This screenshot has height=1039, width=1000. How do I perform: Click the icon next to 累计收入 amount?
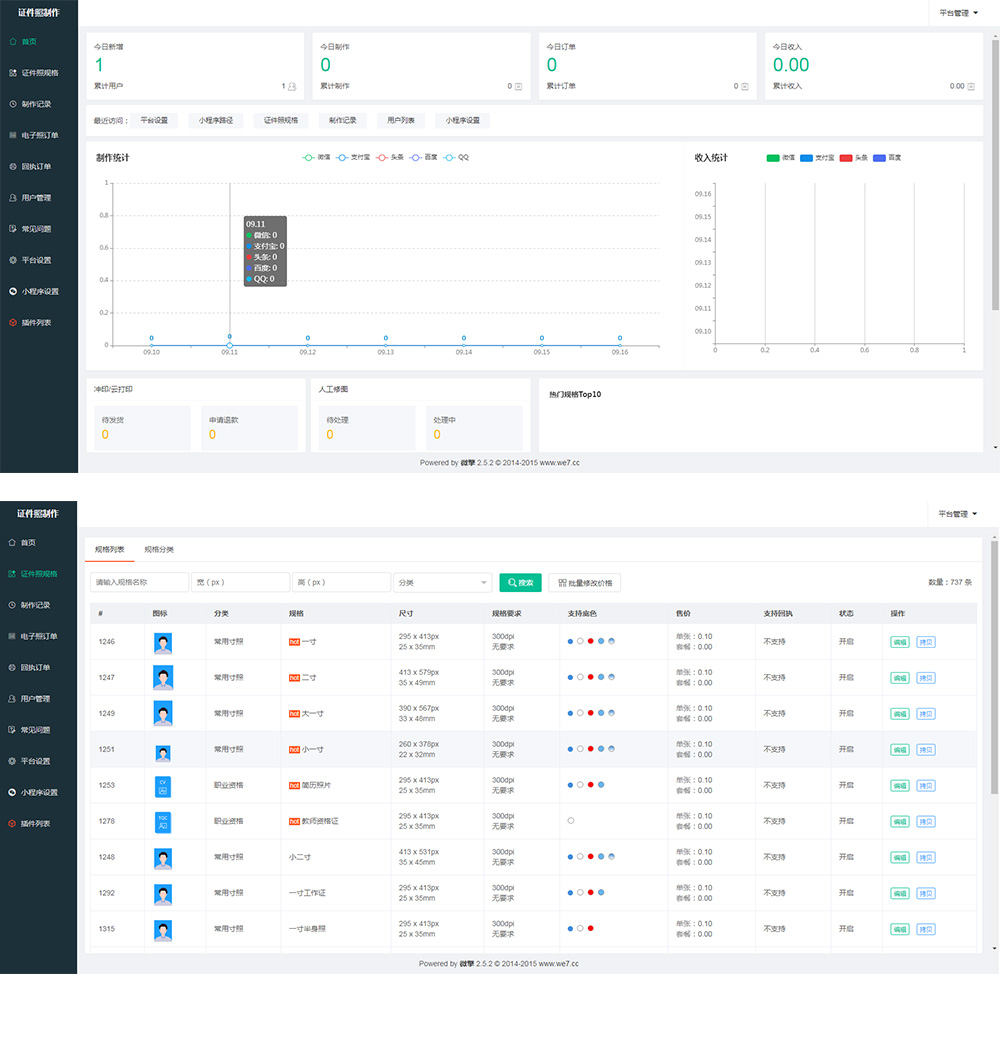[x=972, y=87]
